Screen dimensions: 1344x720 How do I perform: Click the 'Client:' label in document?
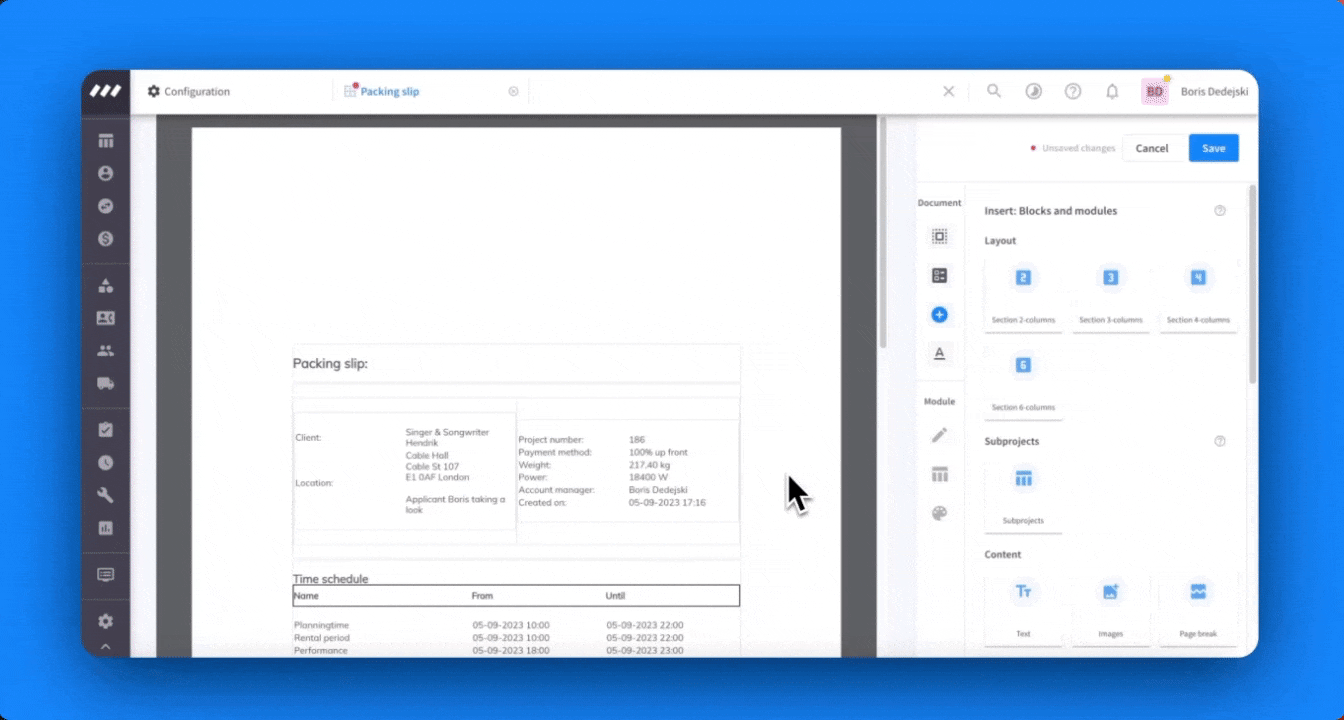[308, 438]
